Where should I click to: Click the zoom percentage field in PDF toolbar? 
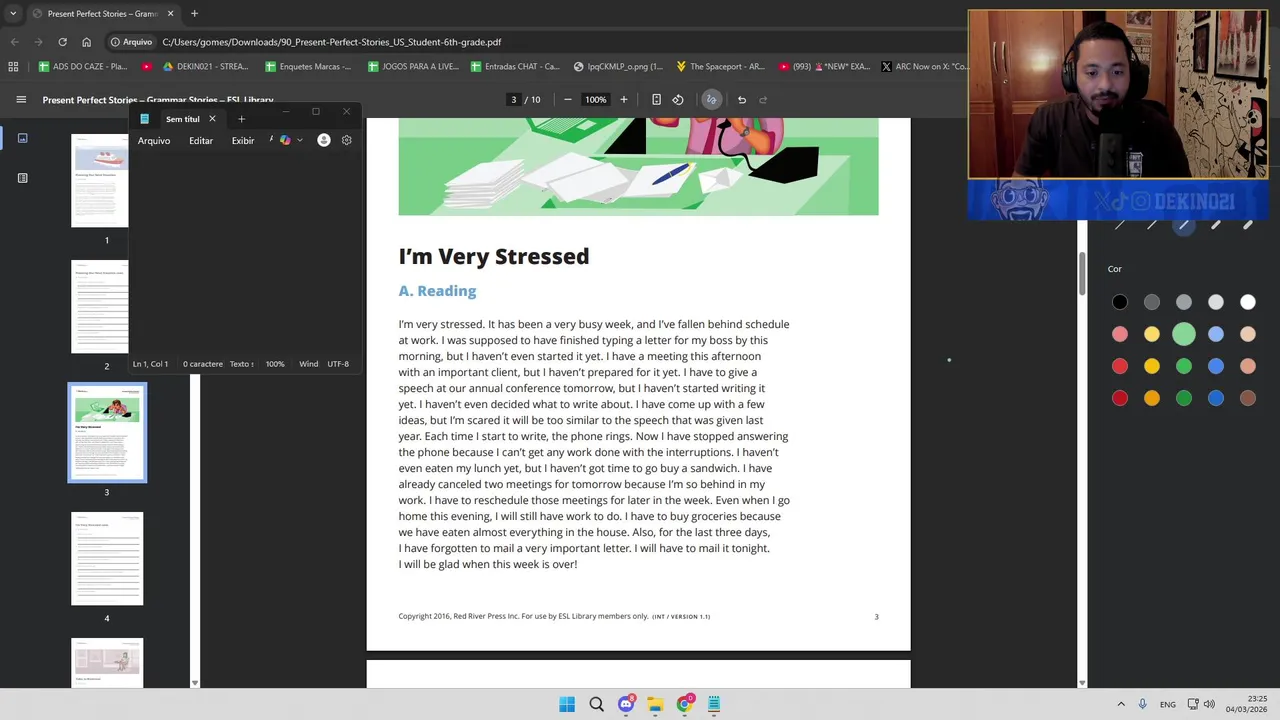[x=596, y=99]
